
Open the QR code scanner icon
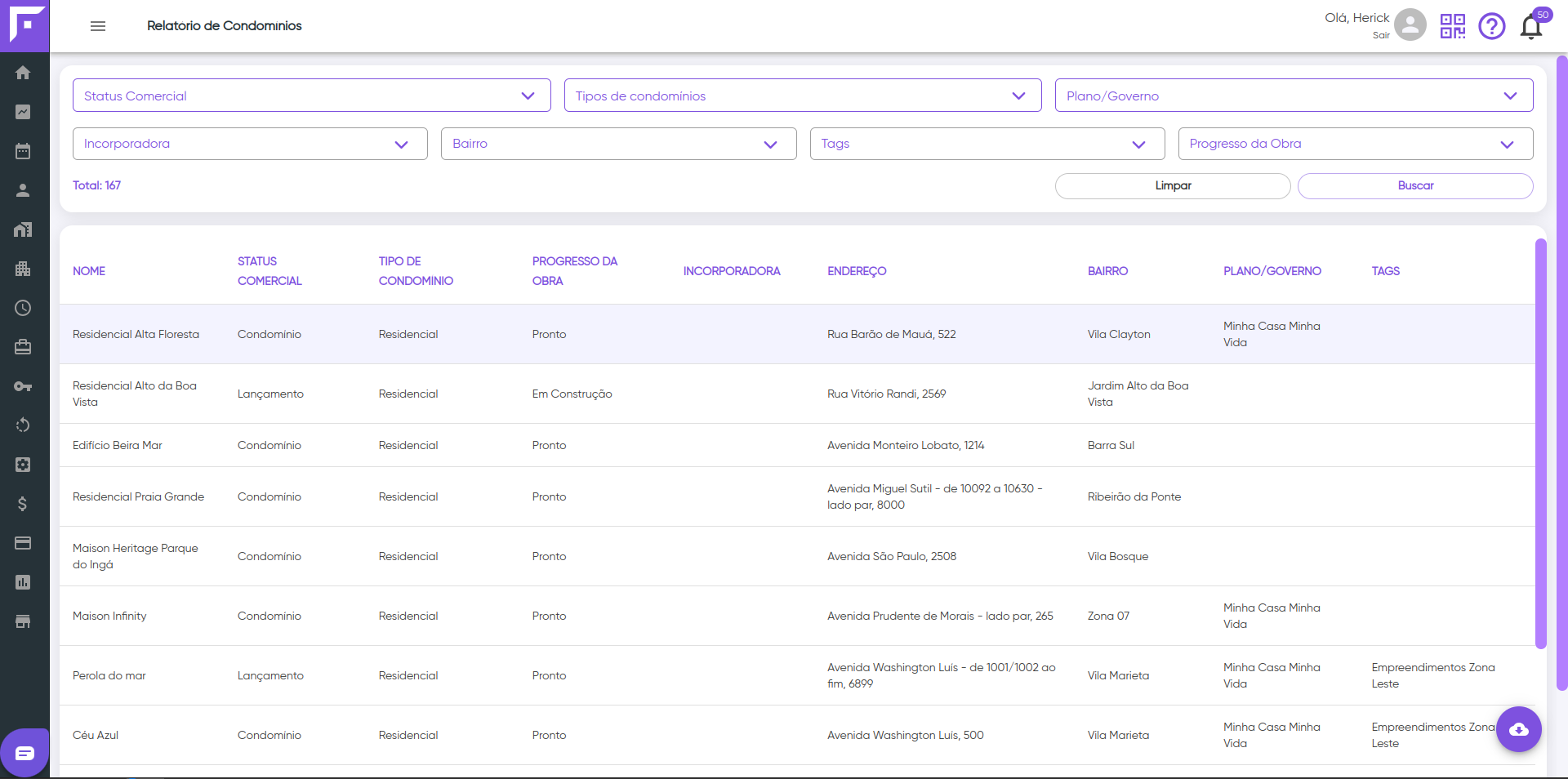pos(1453,26)
